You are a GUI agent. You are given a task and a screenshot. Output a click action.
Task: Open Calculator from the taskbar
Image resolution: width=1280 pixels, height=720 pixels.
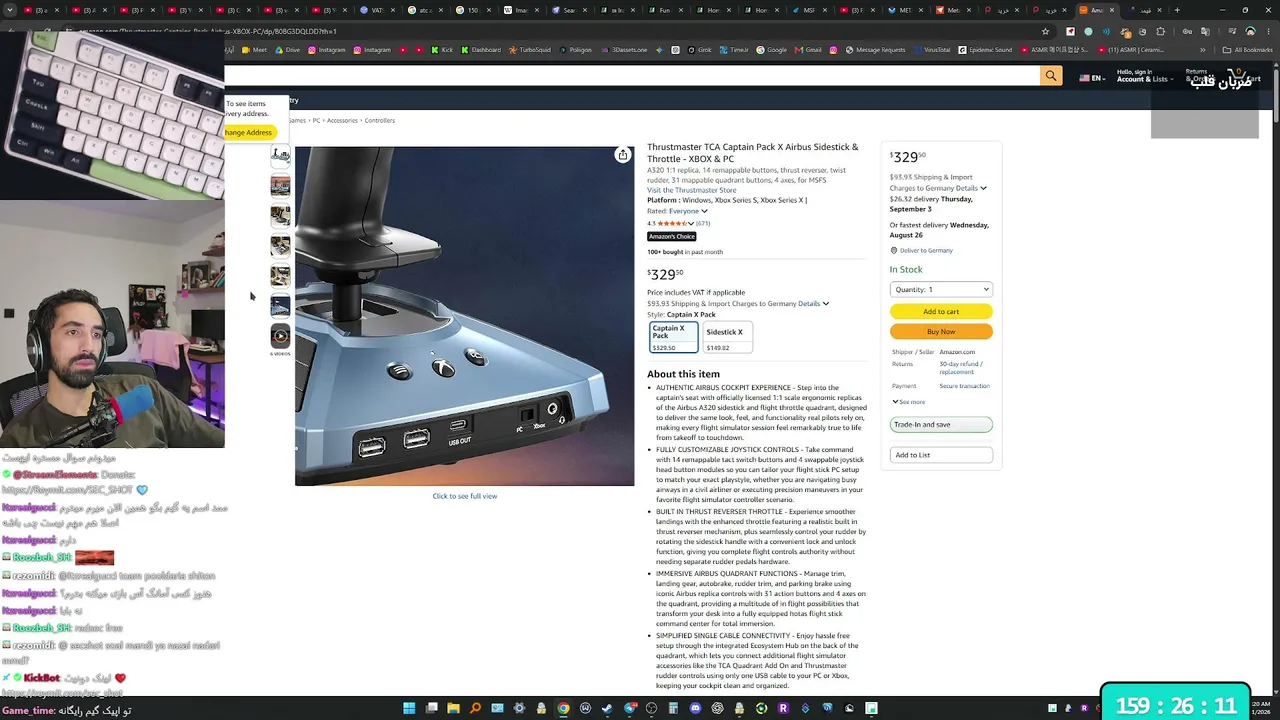[x=673, y=708]
